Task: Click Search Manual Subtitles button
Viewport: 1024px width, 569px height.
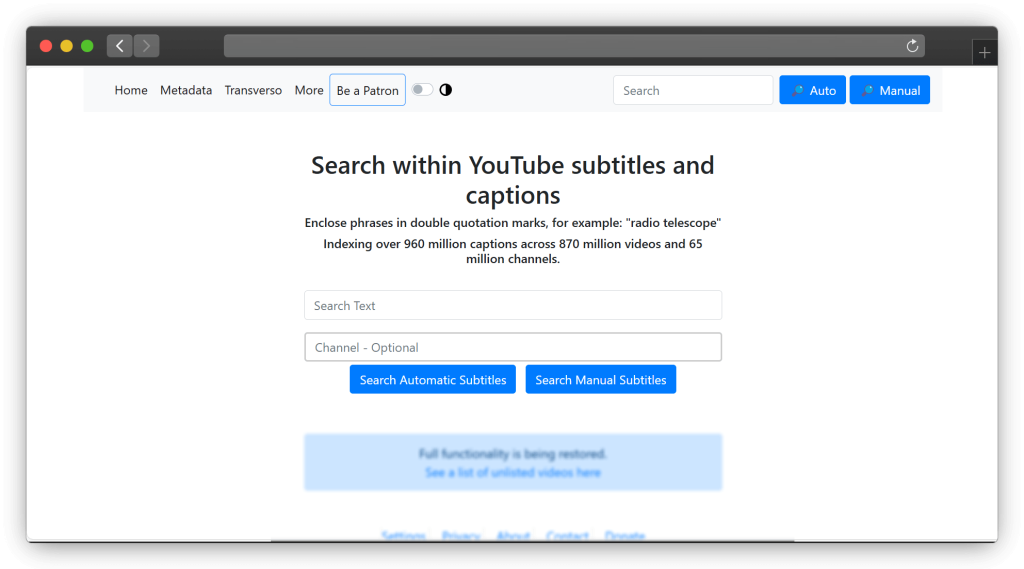Action: coord(600,380)
